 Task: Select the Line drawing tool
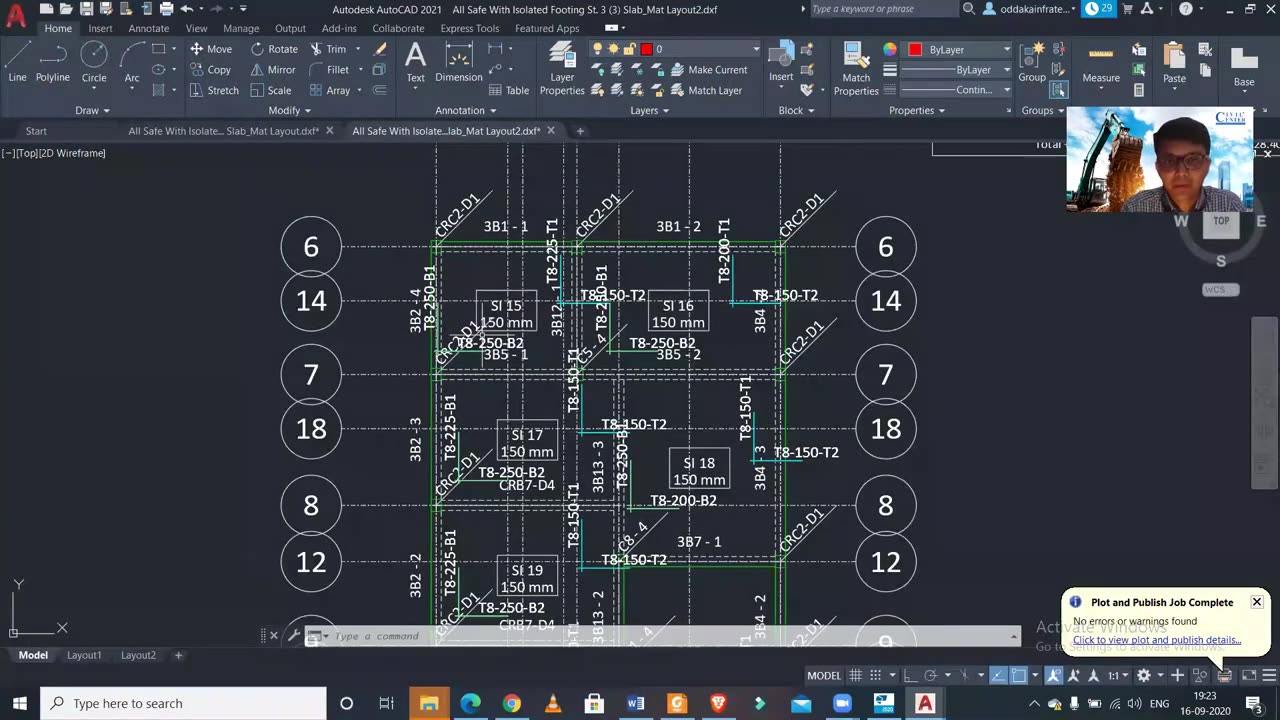coord(17,62)
